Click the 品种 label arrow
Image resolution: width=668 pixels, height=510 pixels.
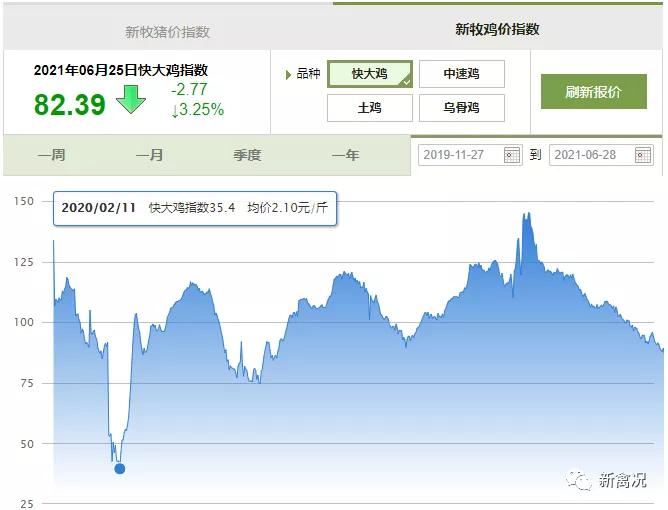[x=288, y=75]
